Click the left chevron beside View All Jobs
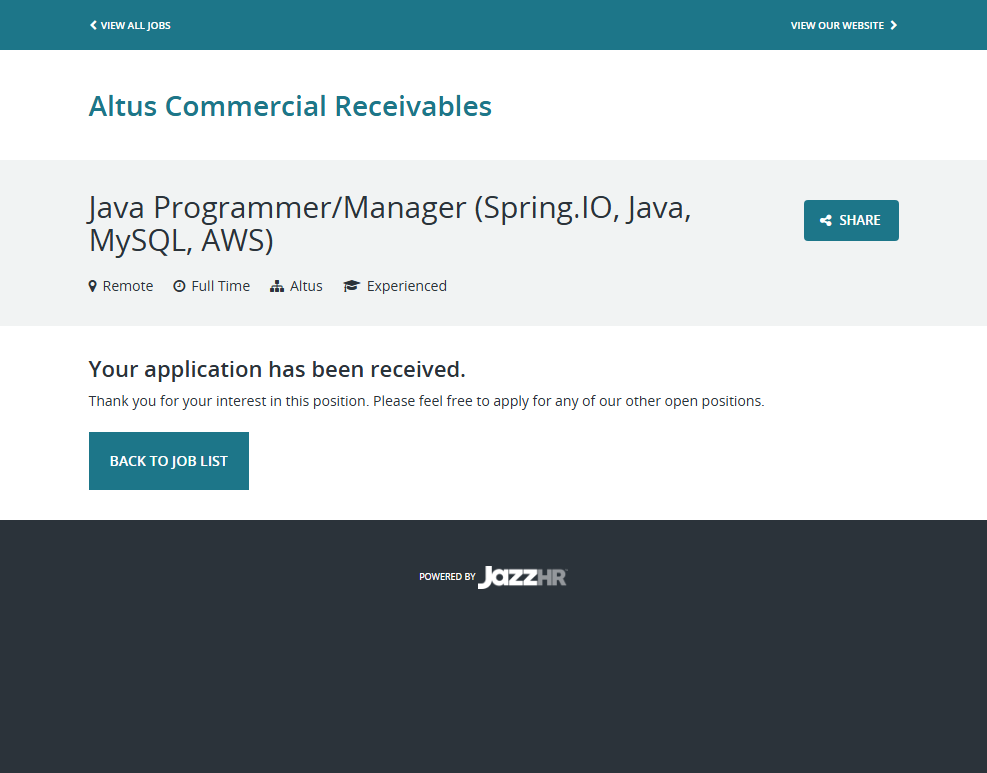 [x=93, y=25]
